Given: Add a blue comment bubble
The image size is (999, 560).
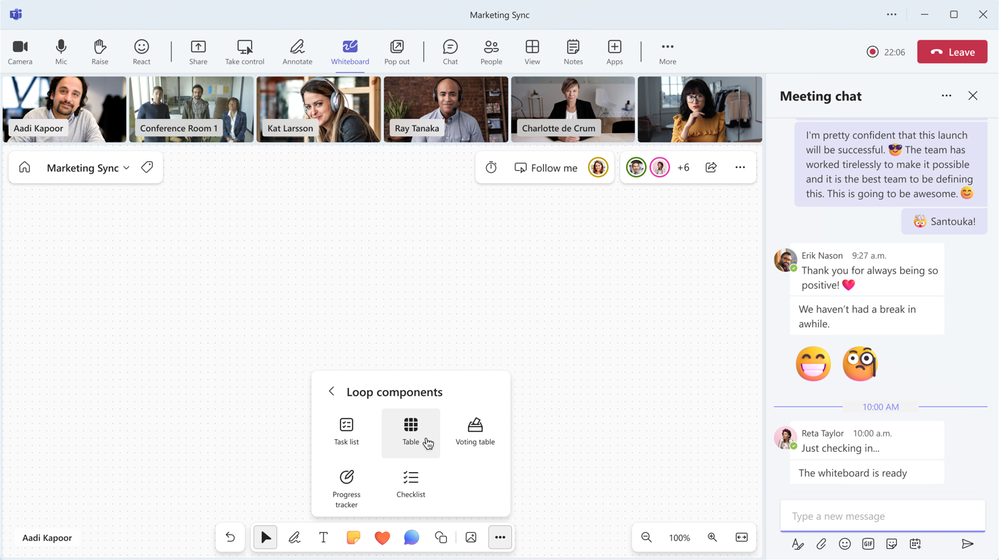Looking at the screenshot, I should click(412, 537).
